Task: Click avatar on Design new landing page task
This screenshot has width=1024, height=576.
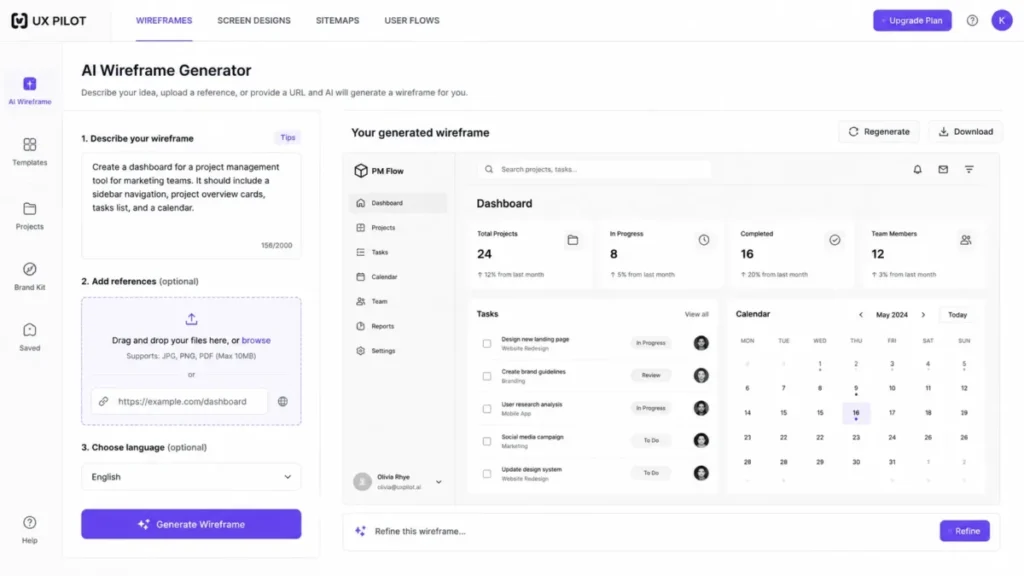Action: coord(701,343)
